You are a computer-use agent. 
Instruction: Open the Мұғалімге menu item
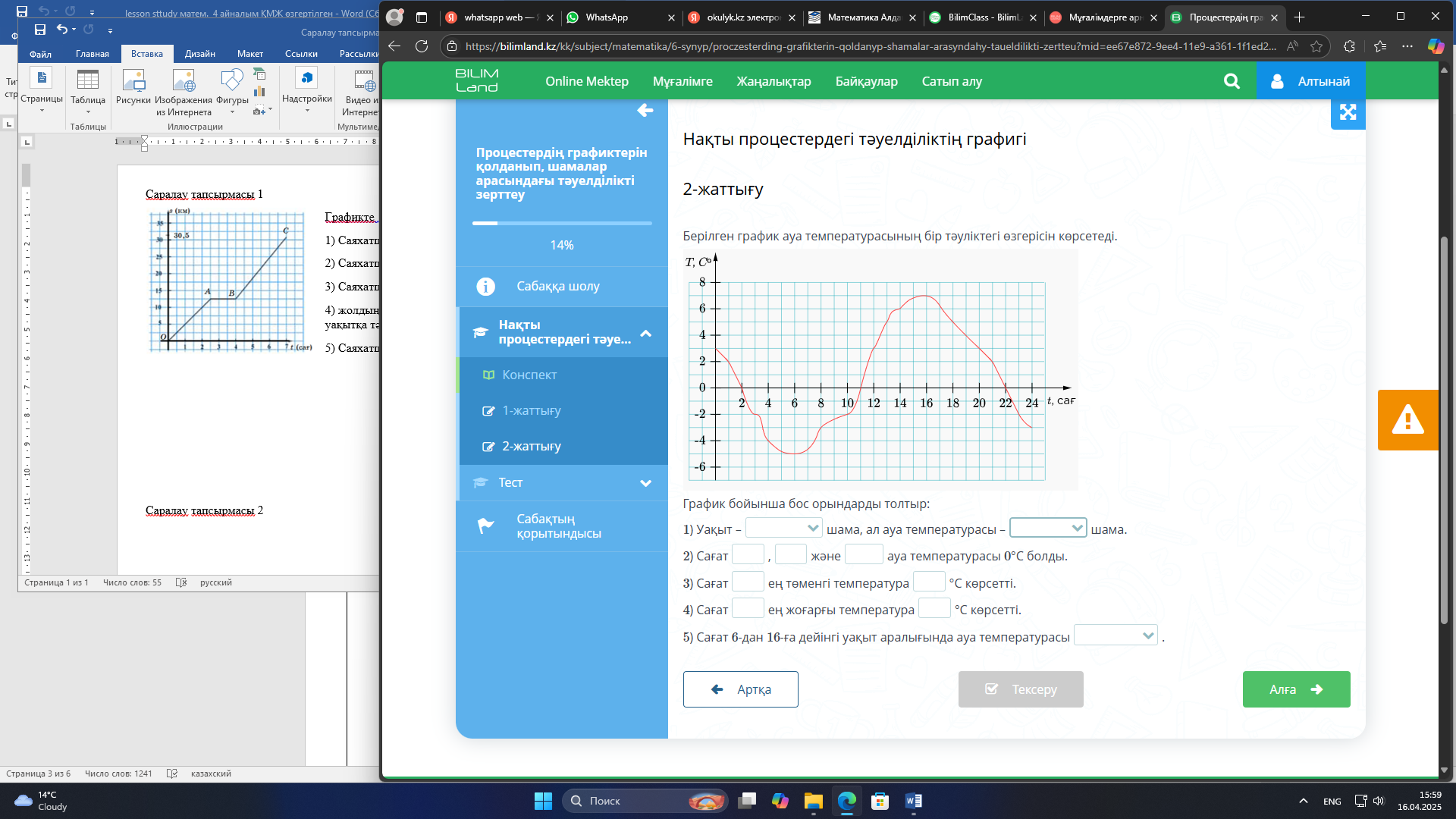pos(682,81)
